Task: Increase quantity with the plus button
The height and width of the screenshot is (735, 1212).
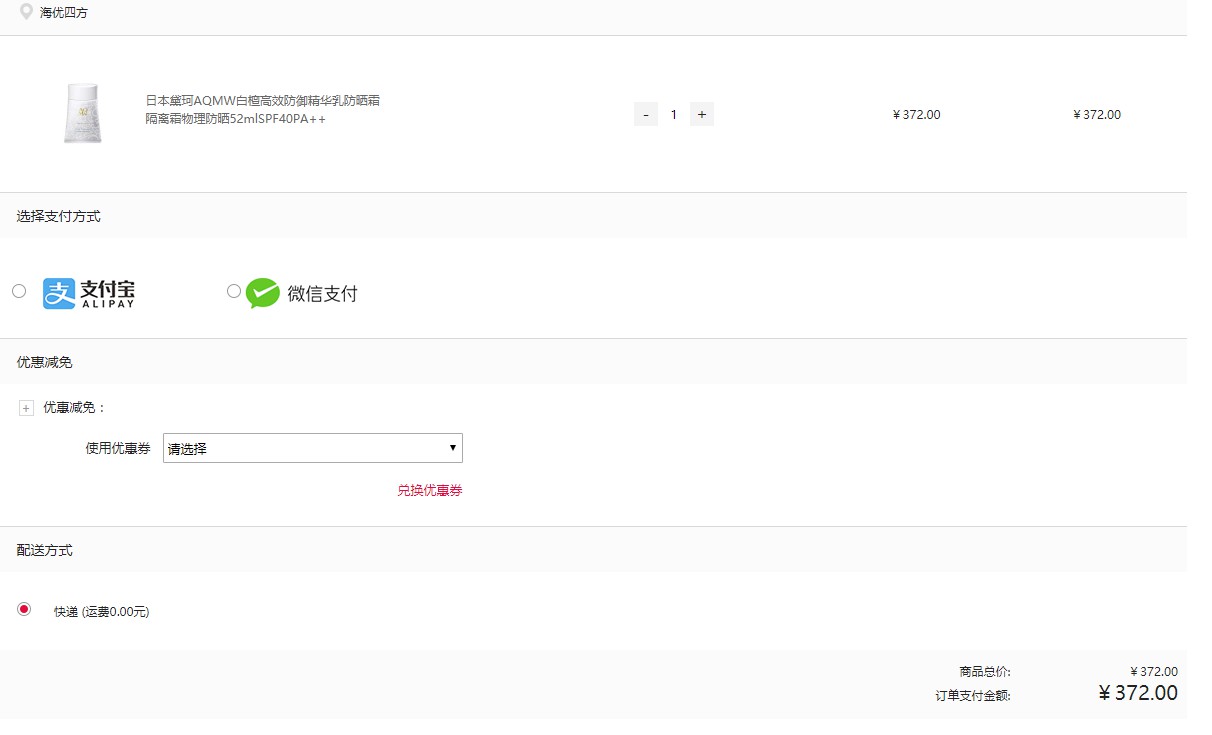Action: point(702,114)
